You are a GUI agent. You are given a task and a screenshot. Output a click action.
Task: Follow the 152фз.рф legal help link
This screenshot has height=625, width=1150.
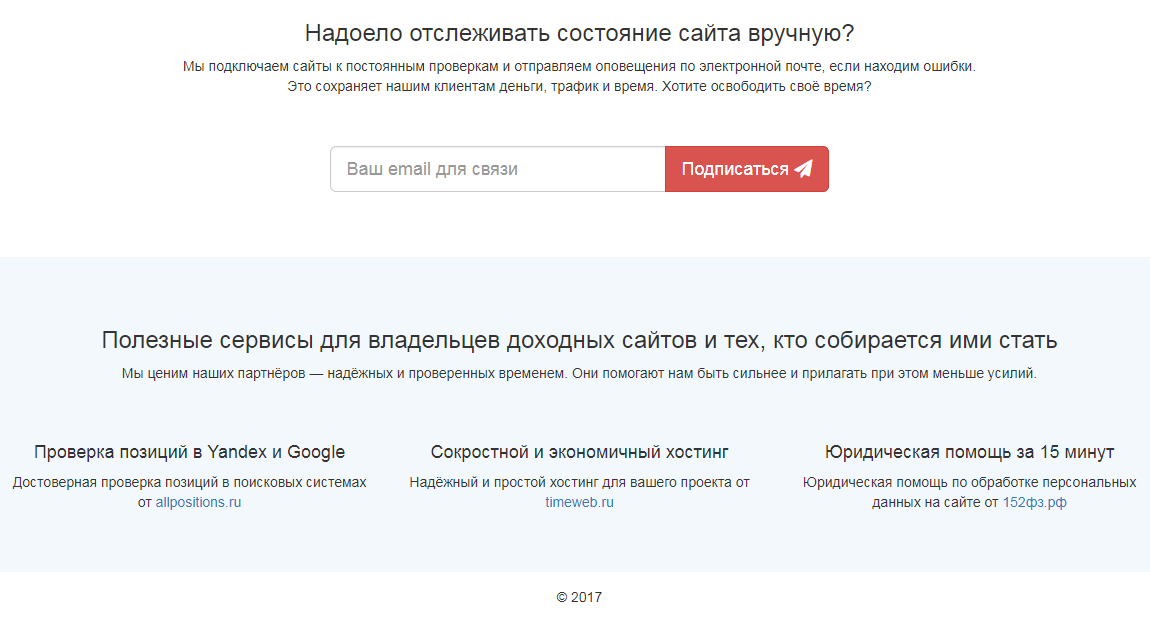point(1033,502)
